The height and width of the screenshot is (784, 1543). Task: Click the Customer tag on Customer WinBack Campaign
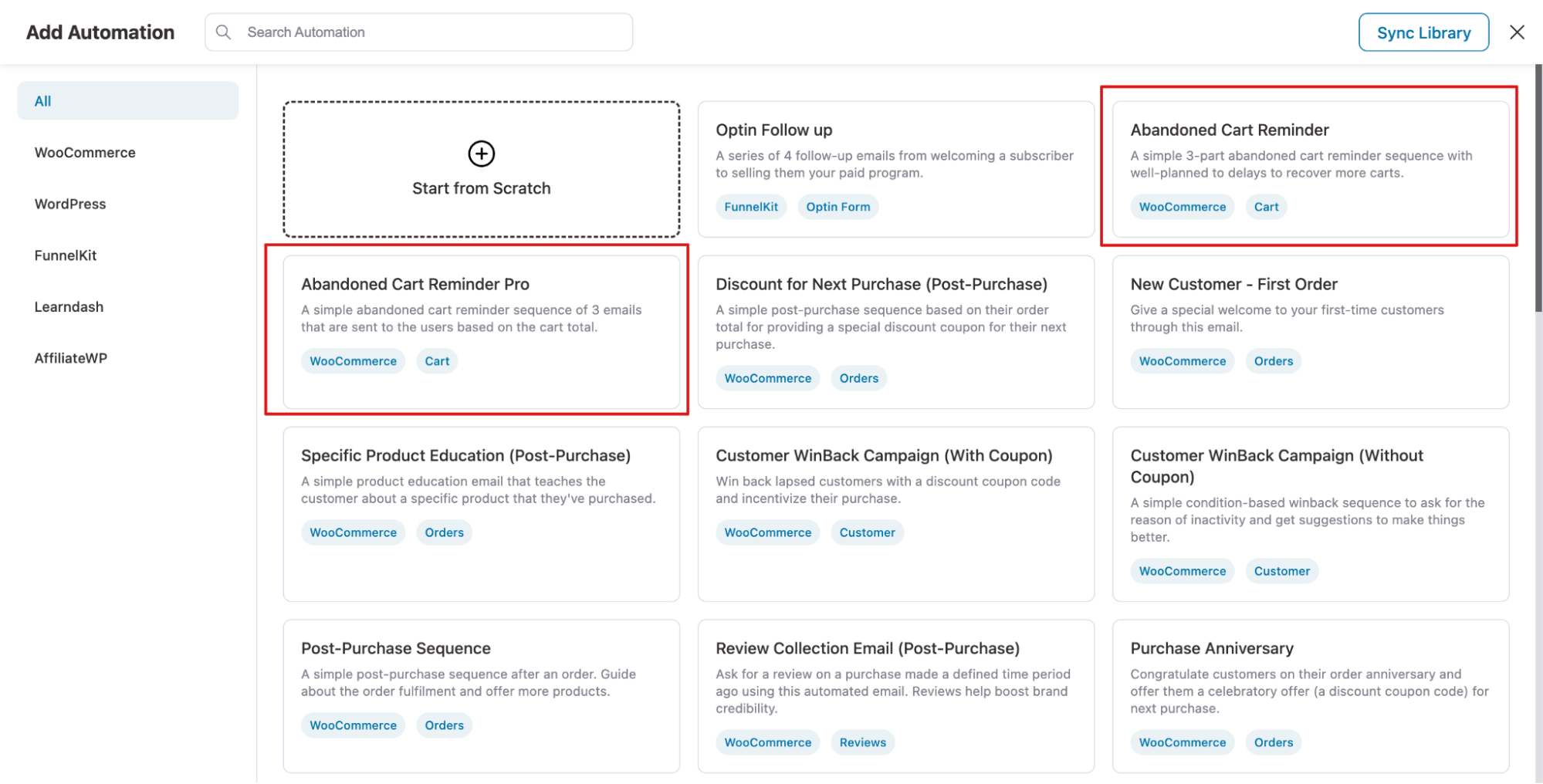click(x=867, y=532)
